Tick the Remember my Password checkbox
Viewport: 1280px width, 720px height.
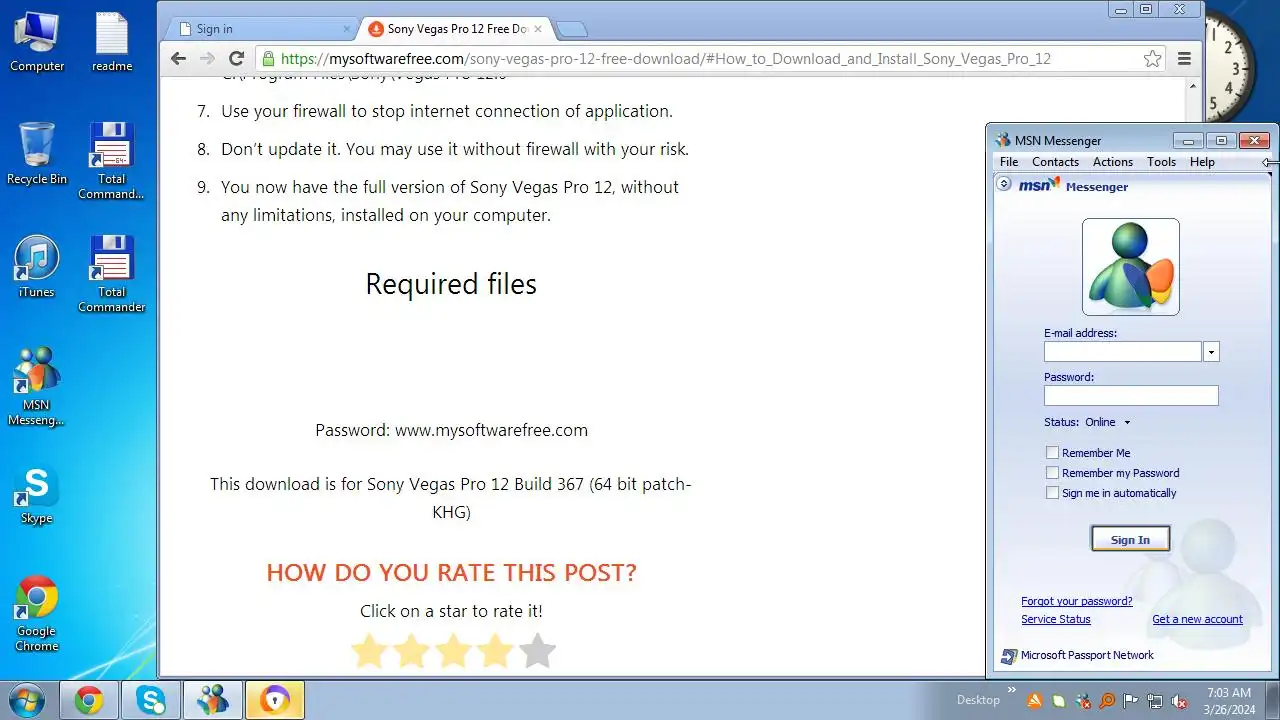tap(1052, 473)
